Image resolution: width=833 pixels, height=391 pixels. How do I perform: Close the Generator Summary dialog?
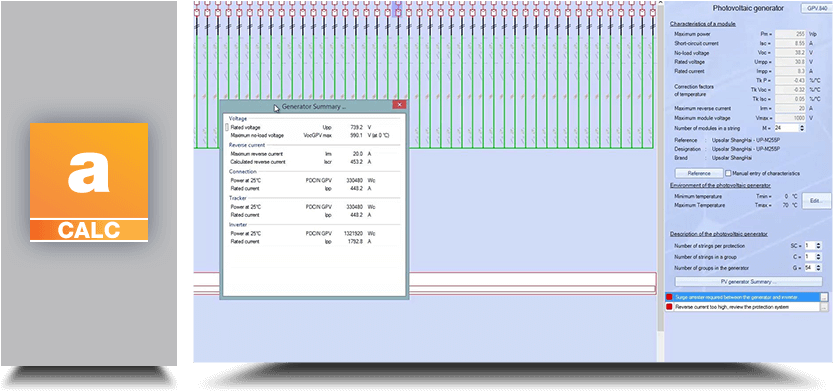pos(400,105)
